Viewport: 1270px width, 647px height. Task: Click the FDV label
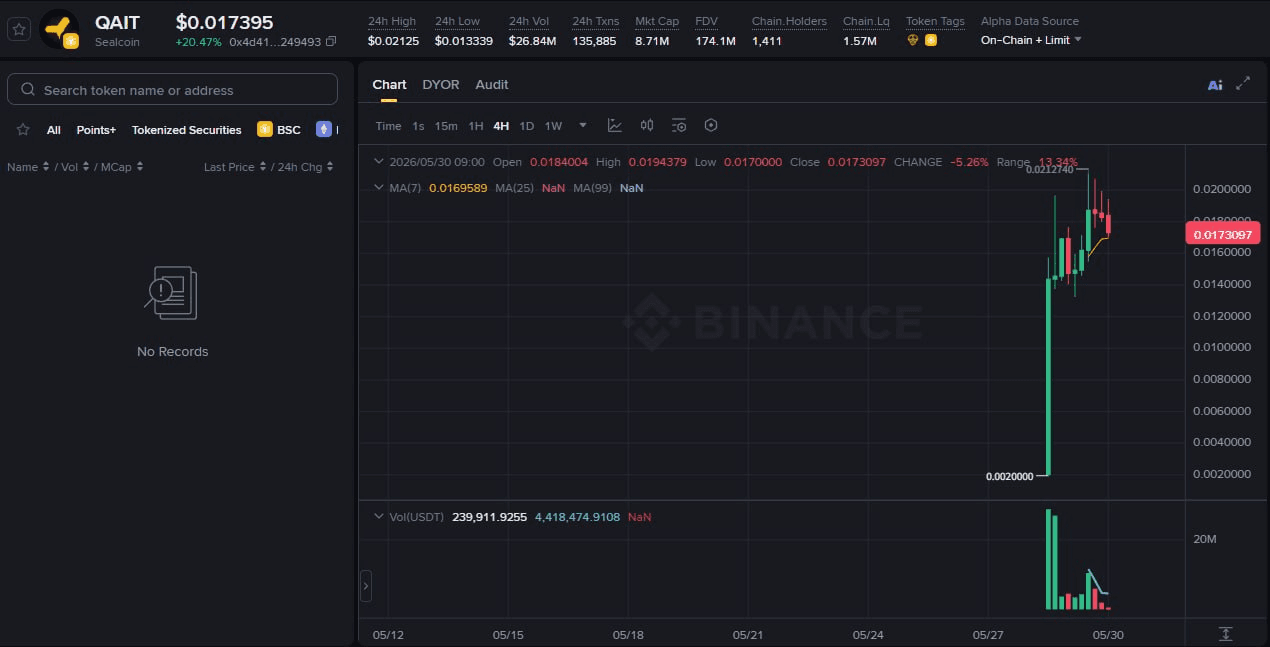[706, 21]
